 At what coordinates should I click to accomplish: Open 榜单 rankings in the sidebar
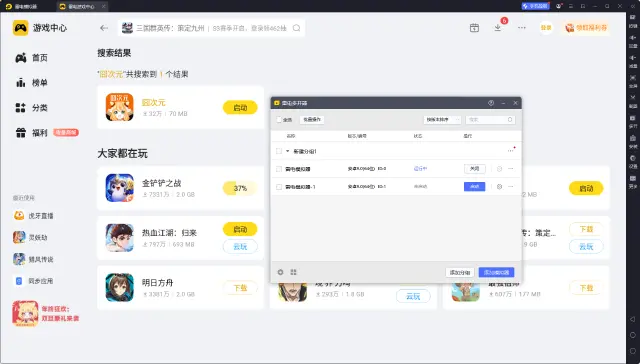click(x=32, y=83)
